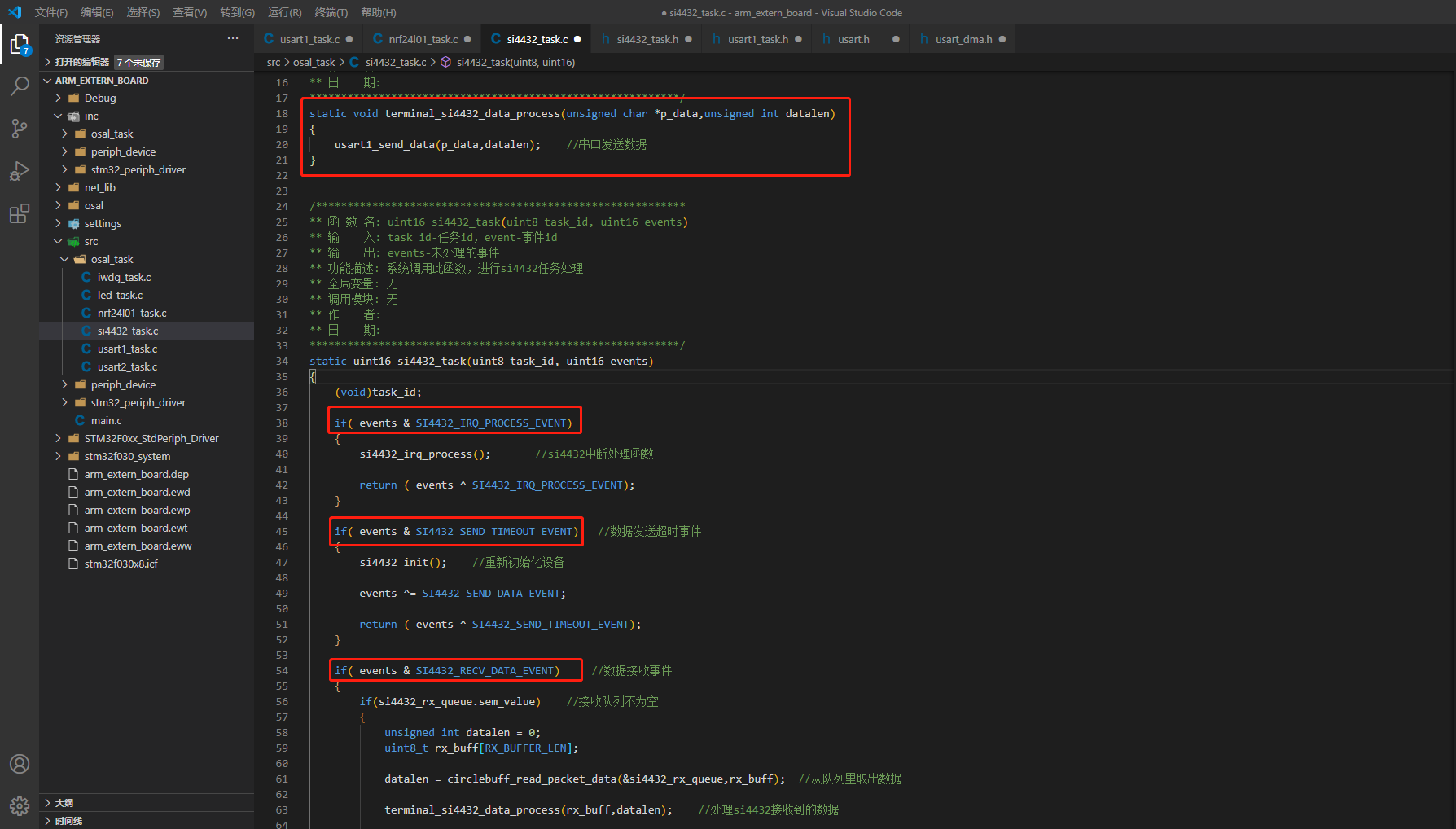The width and height of the screenshot is (1456, 829).
Task: Switch to the usart_dma.h editor tab
Action: [963, 39]
